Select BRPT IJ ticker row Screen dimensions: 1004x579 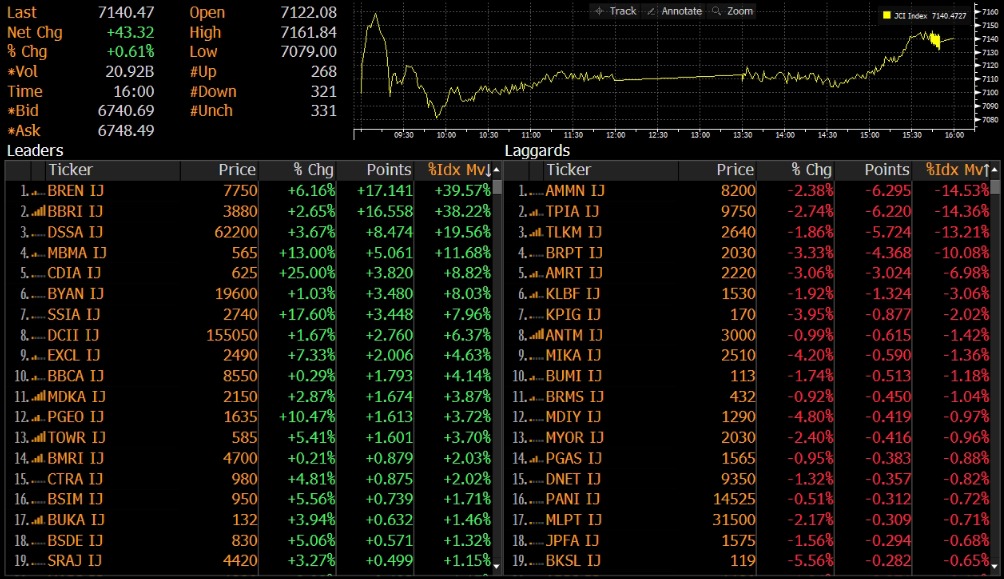pos(748,252)
